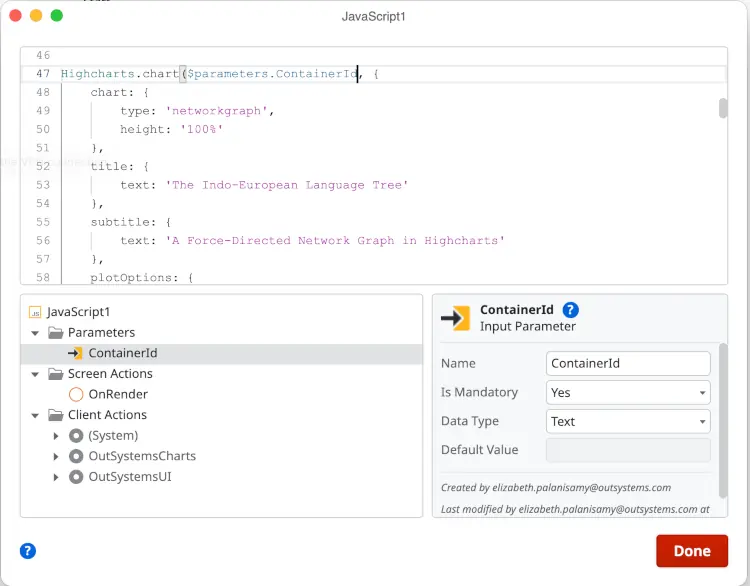Click the OutSystemsUI module icon
750x586 pixels.
[x=76, y=477]
